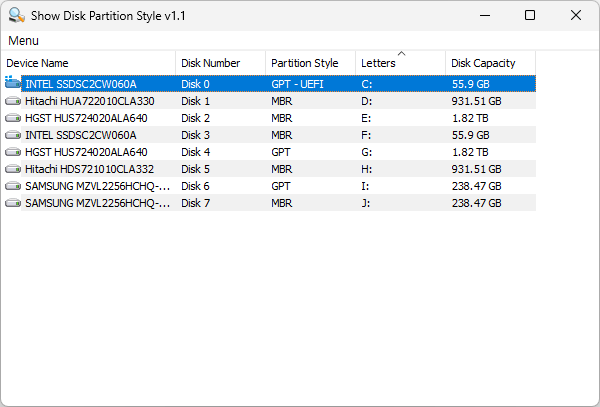The height and width of the screenshot is (407, 600).
Task: Click the drive icon for Disk 3
Action: coord(13,135)
